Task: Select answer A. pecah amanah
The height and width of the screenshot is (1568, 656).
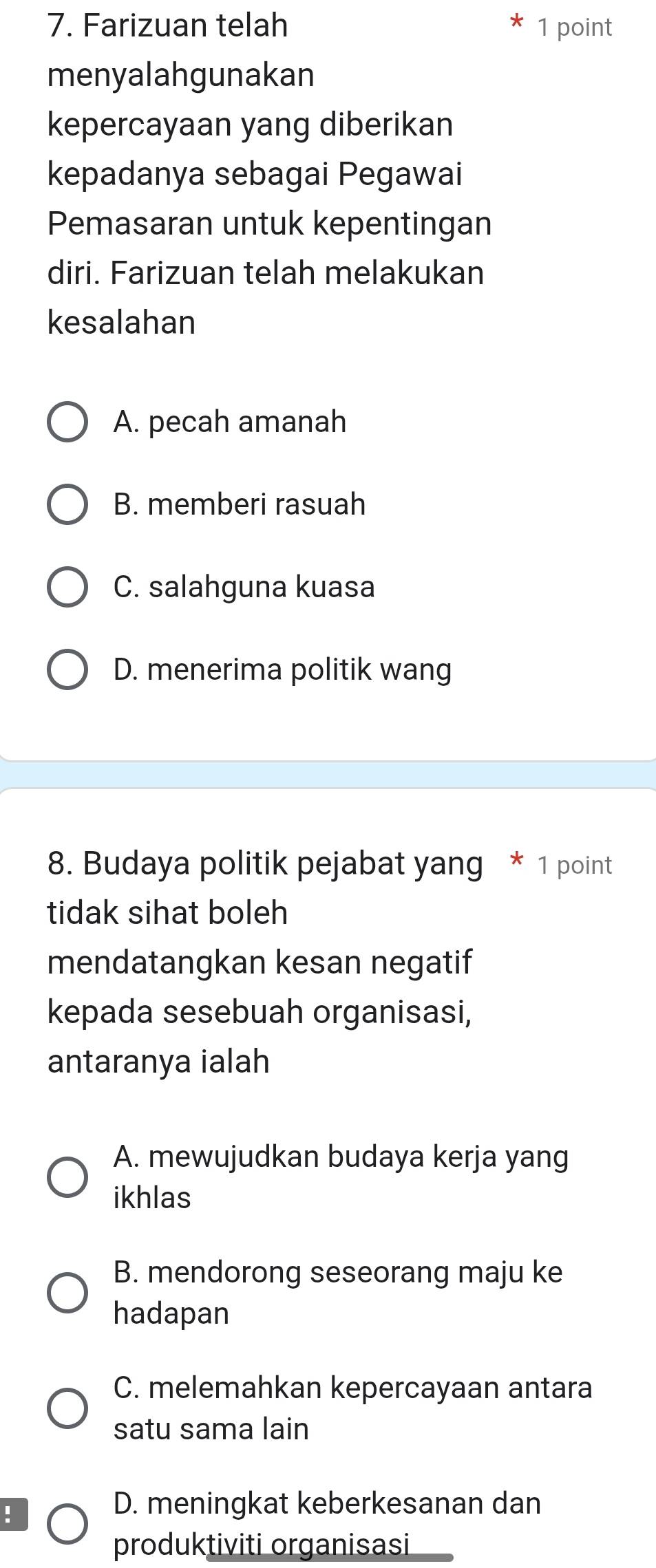Action: click(x=67, y=422)
